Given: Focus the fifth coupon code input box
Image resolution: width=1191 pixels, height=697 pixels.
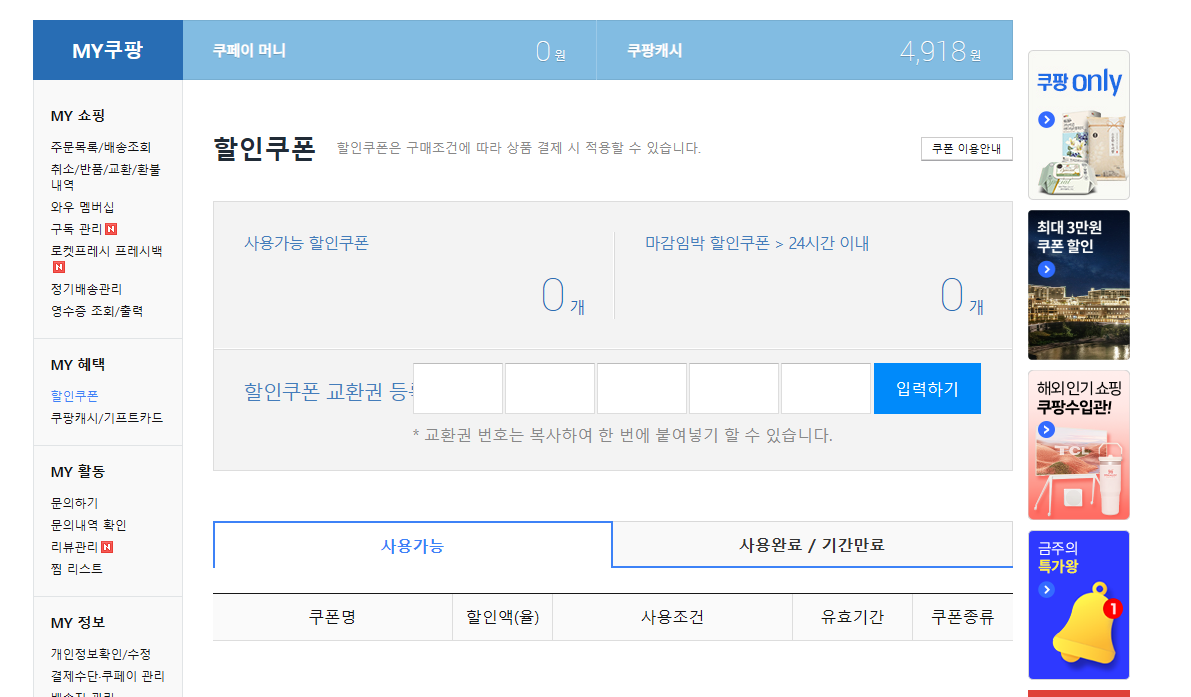Looking at the screenshot, I should (826, 389).
